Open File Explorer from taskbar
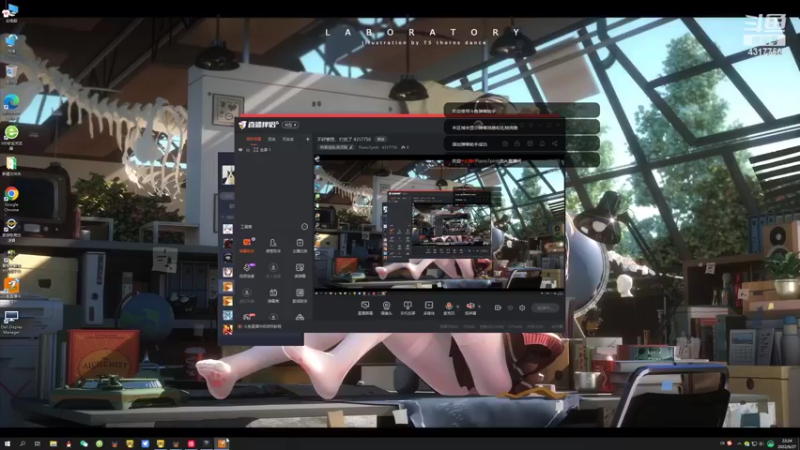 [53, 443]
